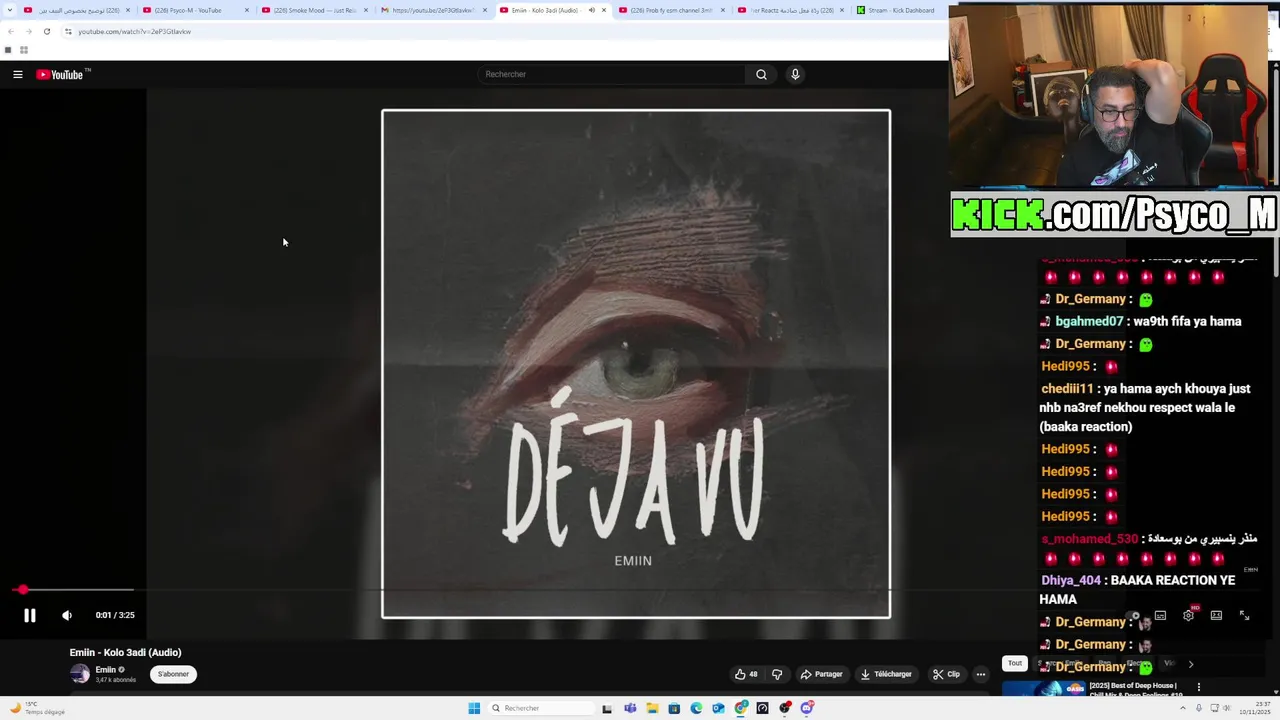
Task: Click chediii11 username in chat
Action: (1067, 389)
